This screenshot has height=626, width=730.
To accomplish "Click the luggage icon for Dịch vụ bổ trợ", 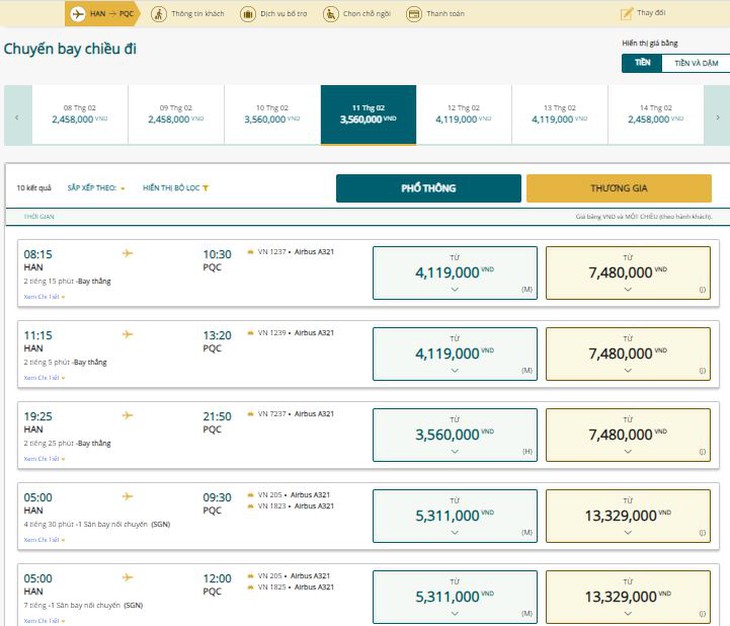I will pos(248,14).
